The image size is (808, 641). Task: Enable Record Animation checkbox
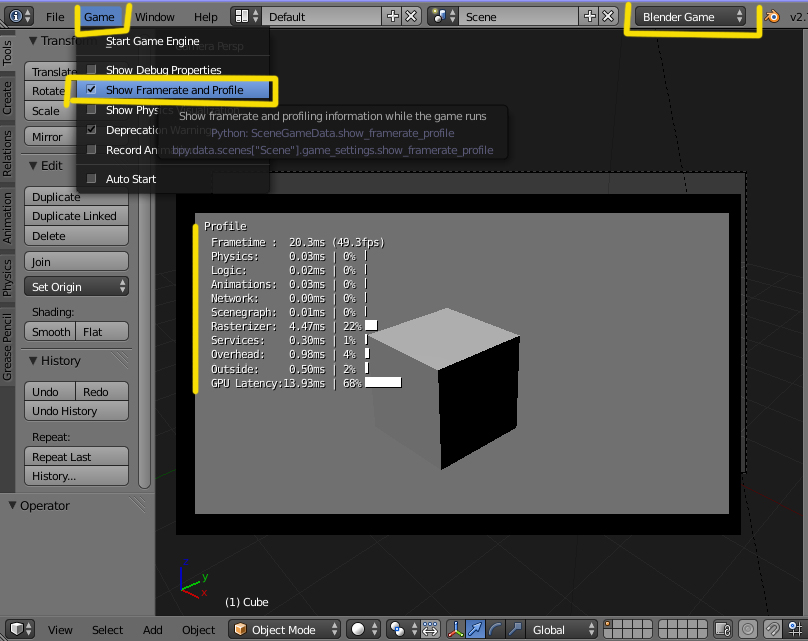pyautogui.click(x=91, y=149)
